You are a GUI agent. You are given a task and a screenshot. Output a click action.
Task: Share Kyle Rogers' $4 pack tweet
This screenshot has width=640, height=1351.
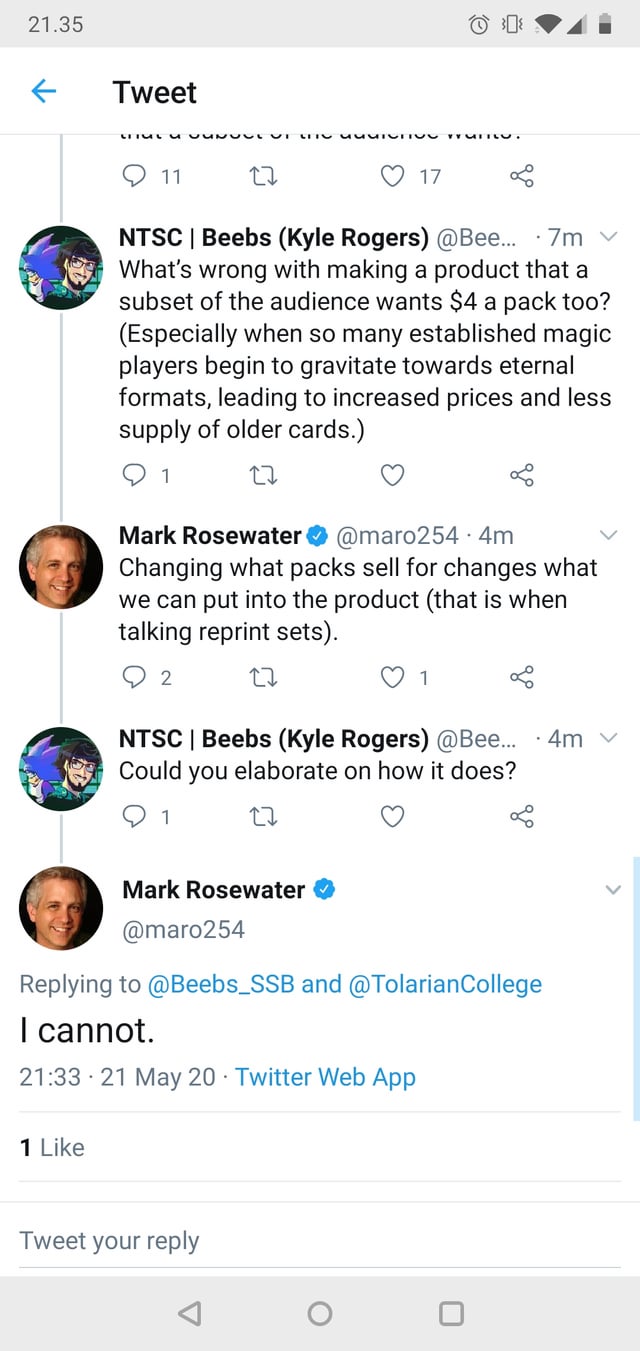[521, 475]
